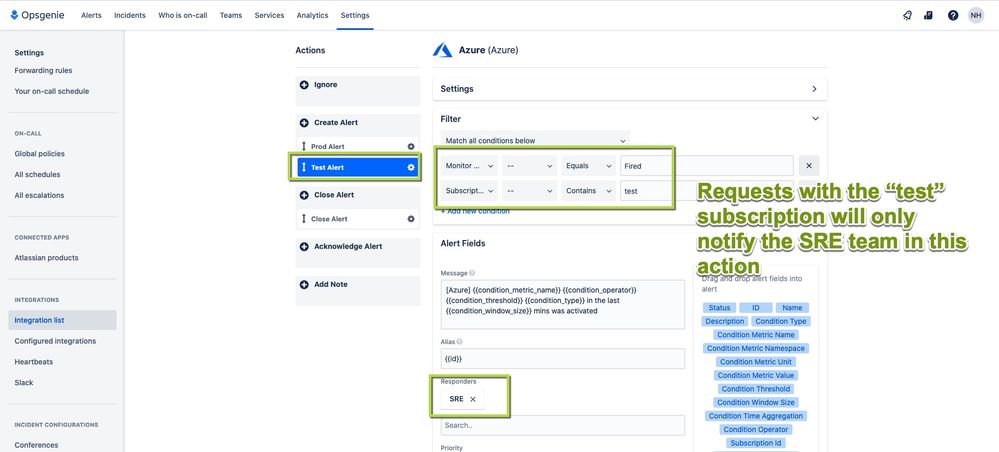Click the Condition Threshold tag

[x=756, y=389]
